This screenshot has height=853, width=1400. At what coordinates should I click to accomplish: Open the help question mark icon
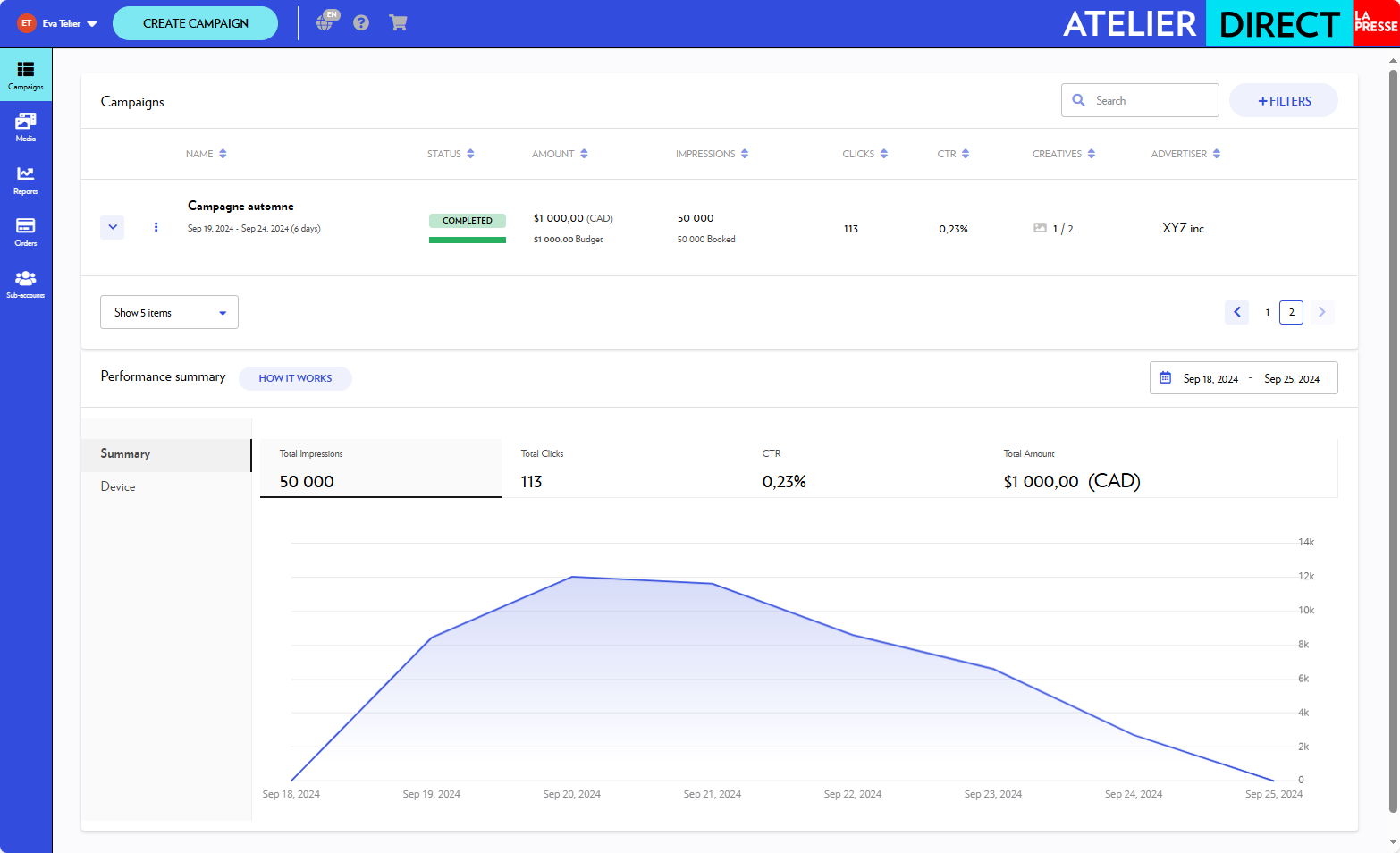(361, 23)
